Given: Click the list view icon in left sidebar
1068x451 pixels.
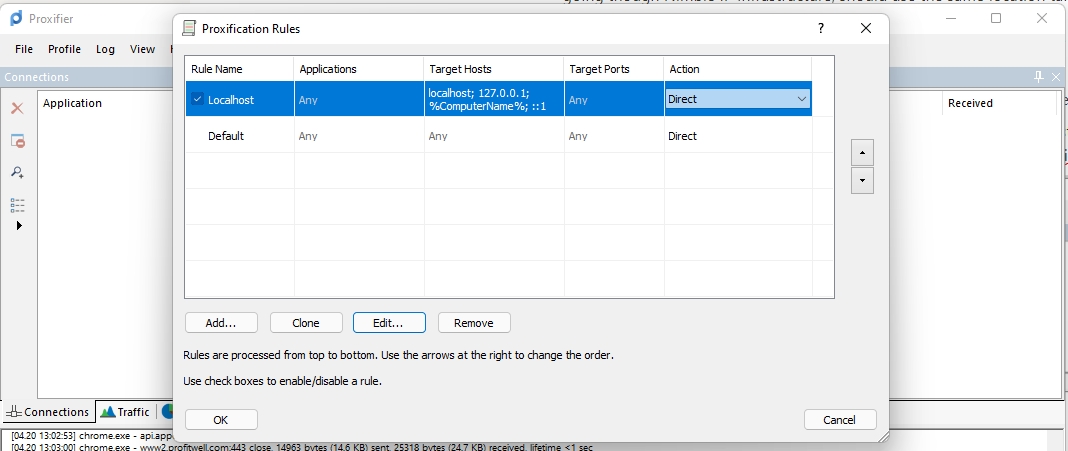Looking at the screenshot, I should pyautogui.click(x=17, y=205).
